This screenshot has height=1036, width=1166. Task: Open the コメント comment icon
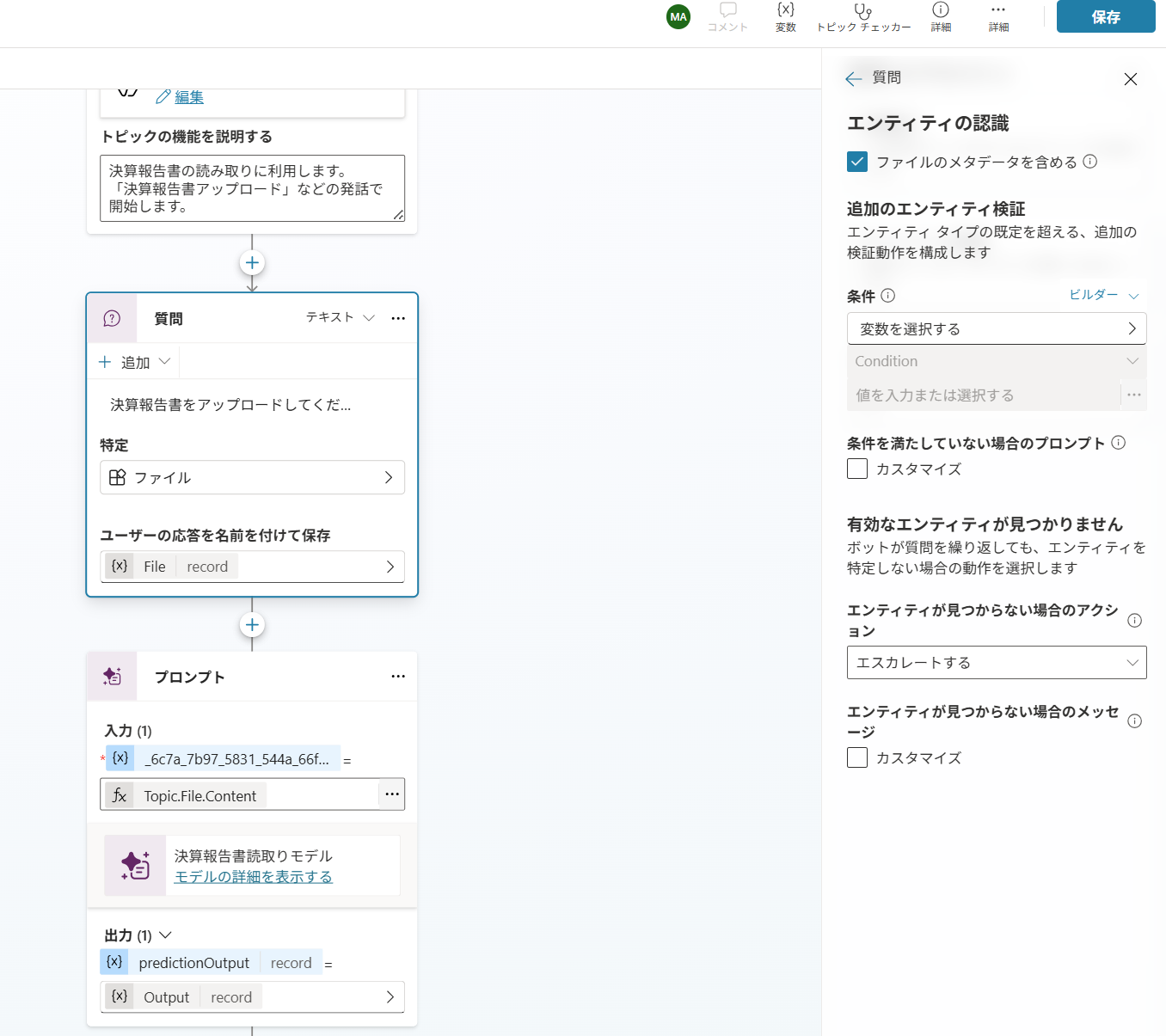coord(727,16)
